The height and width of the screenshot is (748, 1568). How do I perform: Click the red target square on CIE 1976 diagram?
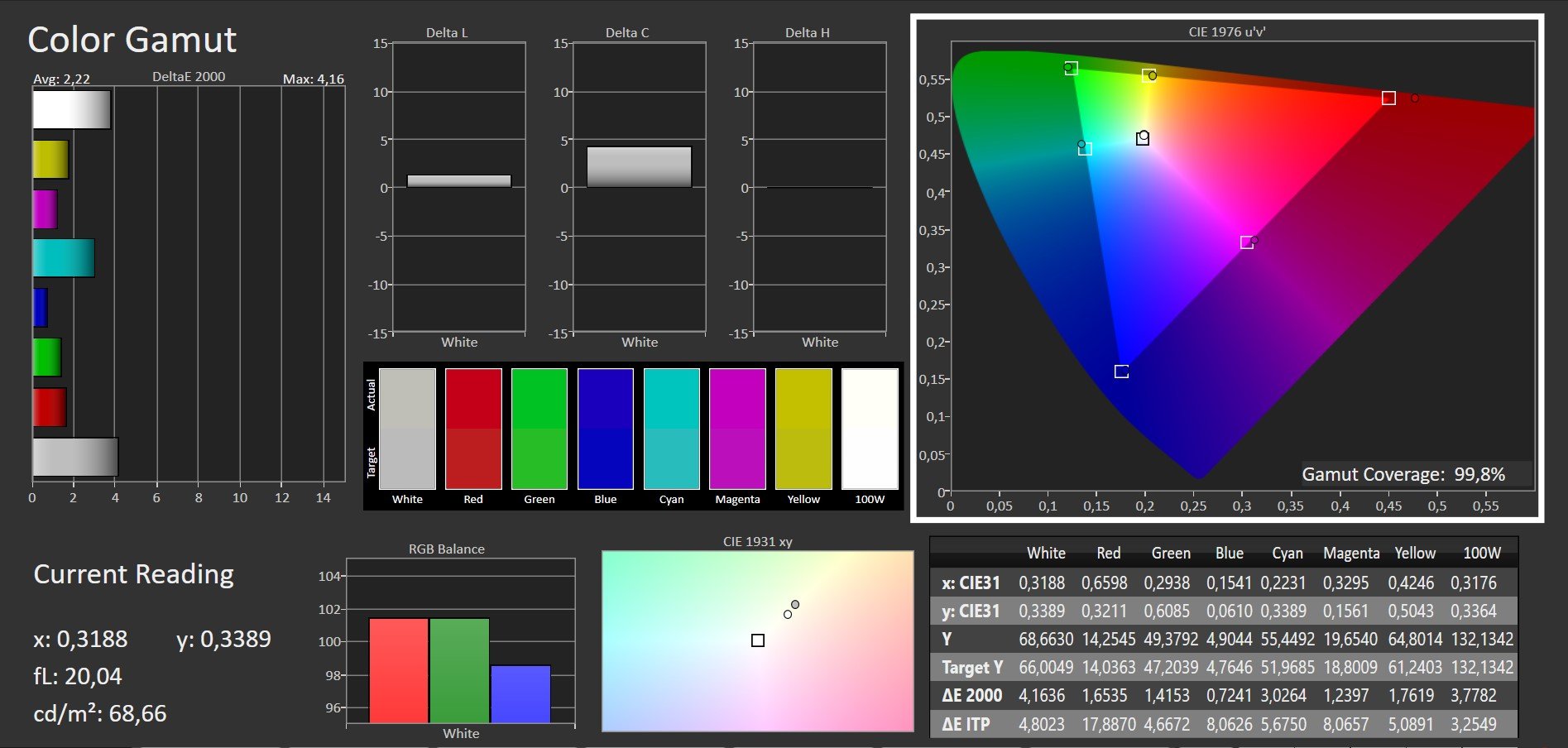pos(1388,98)
